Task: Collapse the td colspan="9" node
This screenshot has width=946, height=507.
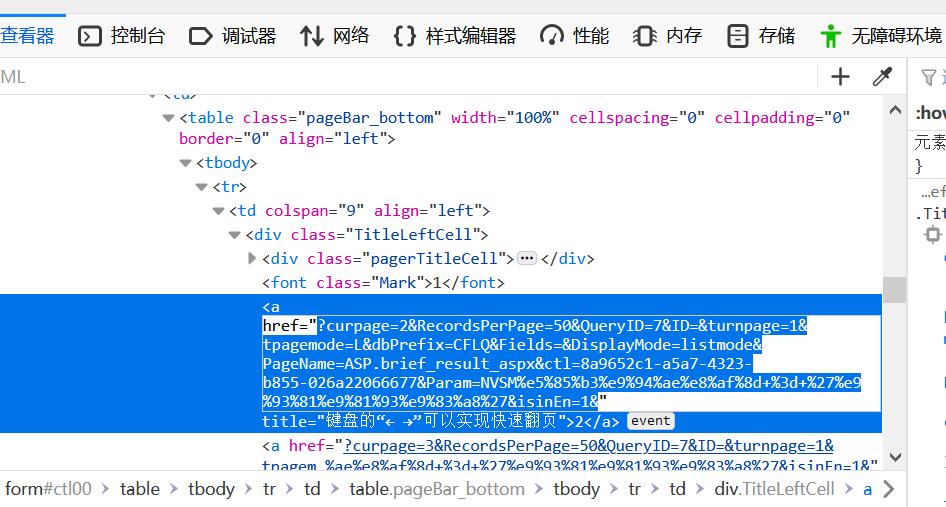Action: [x=219, y=211]
